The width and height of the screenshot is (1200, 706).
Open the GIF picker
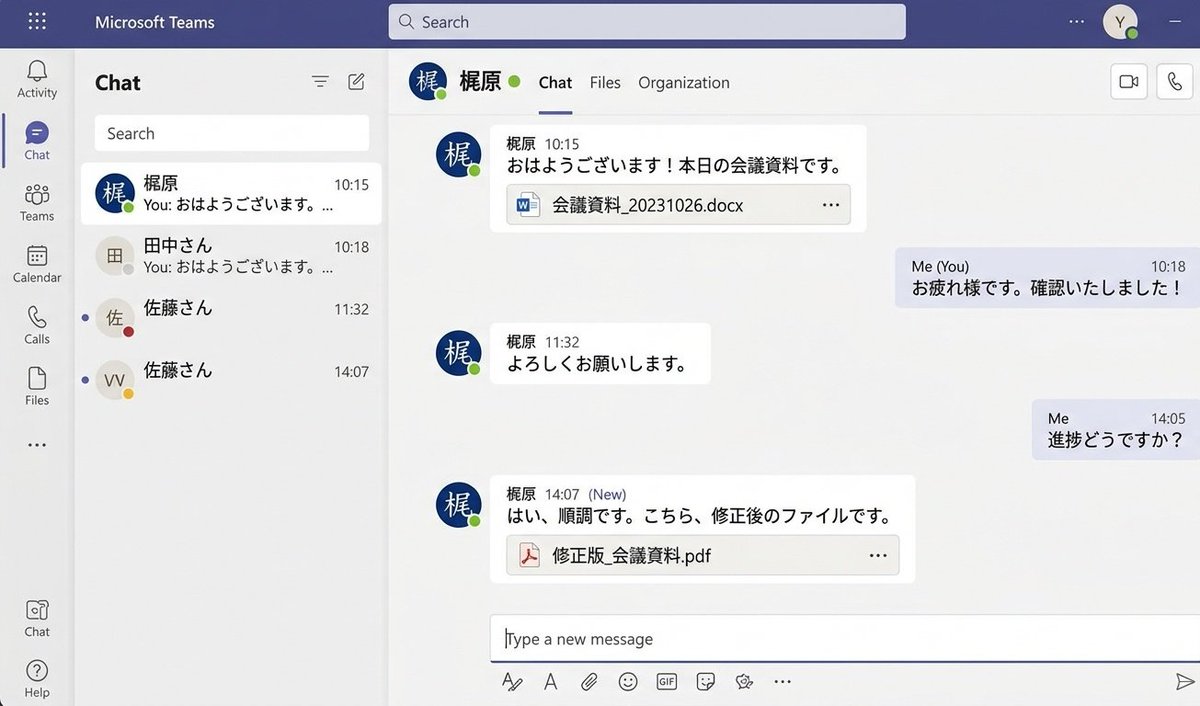tap(667, 682)
